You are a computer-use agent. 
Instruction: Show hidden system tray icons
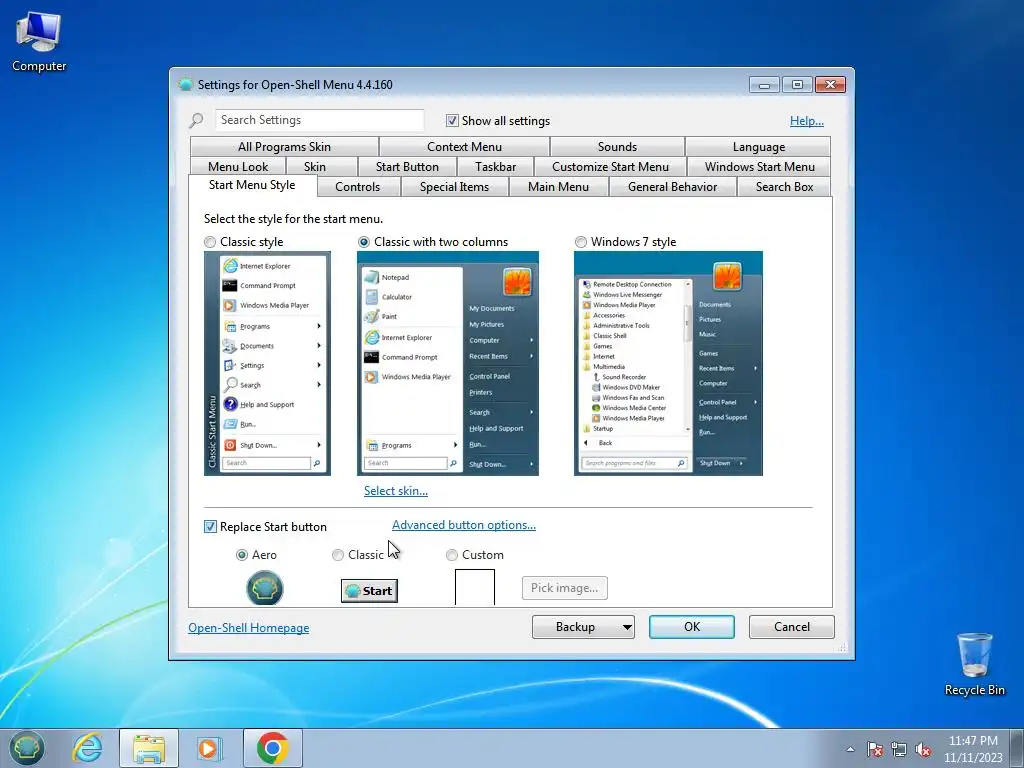(850, 749)
